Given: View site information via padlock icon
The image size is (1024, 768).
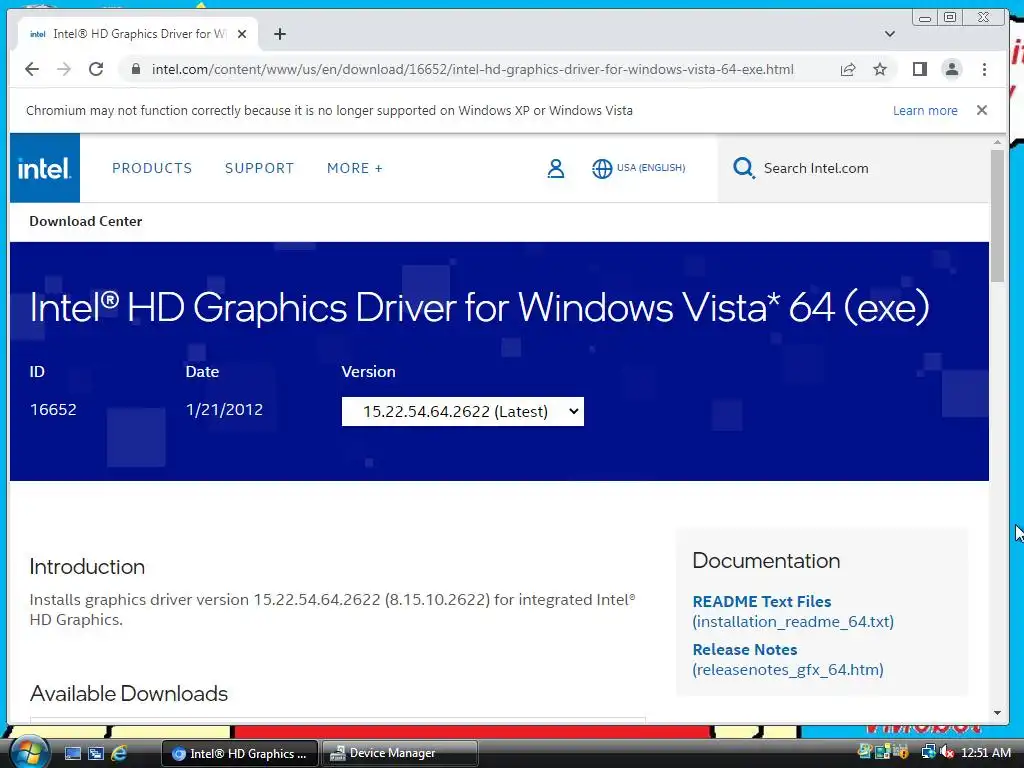Looking at the screenshot, I should 136,69.
